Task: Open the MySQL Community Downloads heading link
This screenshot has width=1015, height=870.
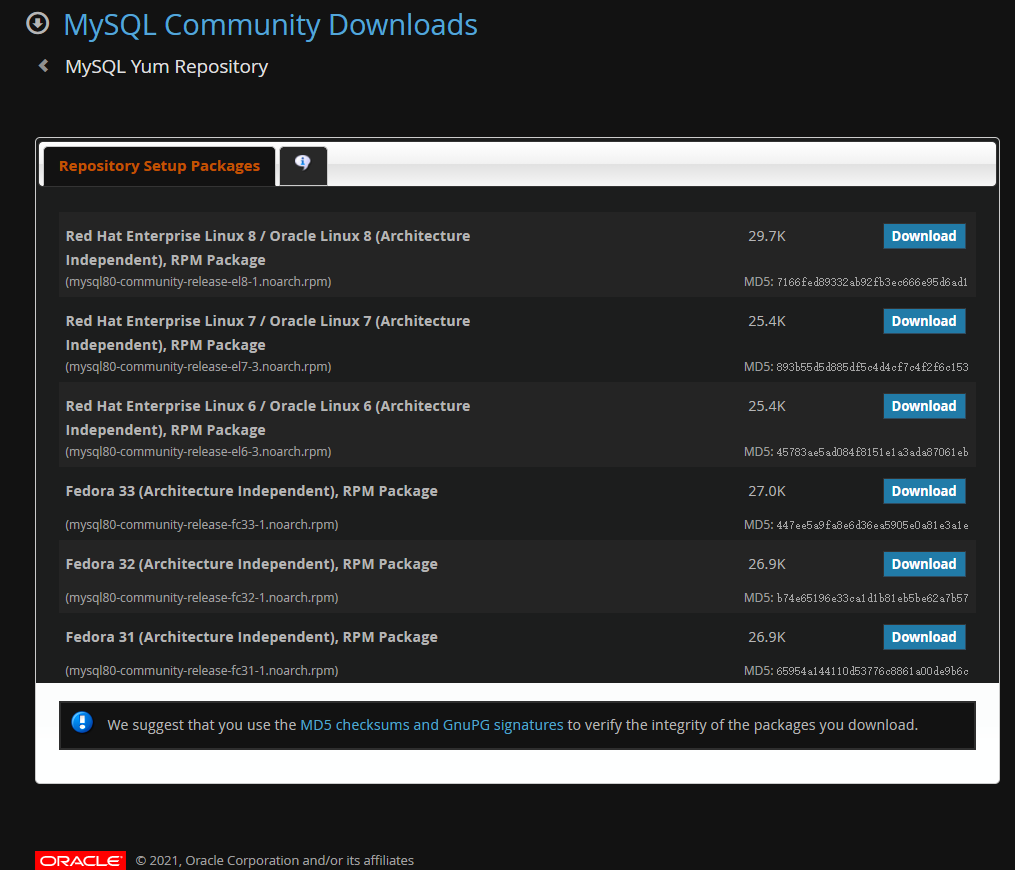Action: [270, 25]
